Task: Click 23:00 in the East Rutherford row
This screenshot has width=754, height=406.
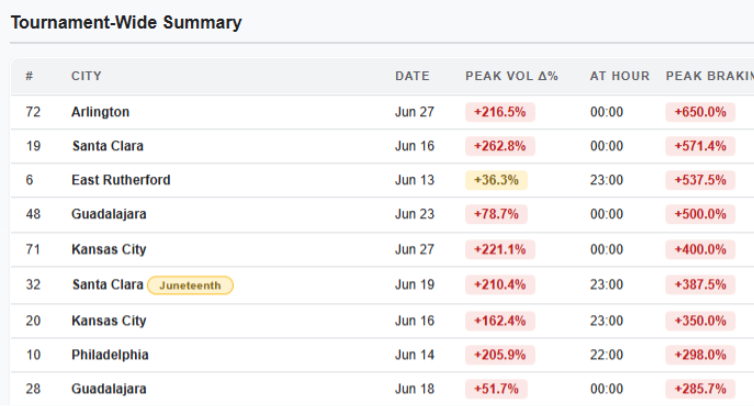Action: coord(606,180)
